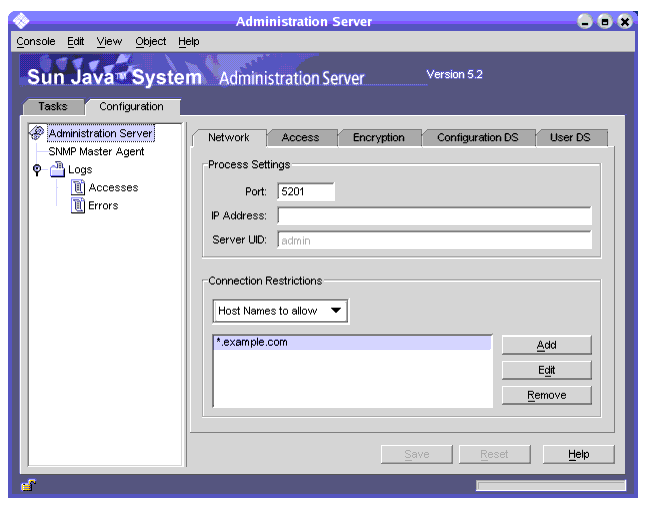Minimize the Administration Server window
The width and height of the screenshot is (646, 507).
pos(585,21)
